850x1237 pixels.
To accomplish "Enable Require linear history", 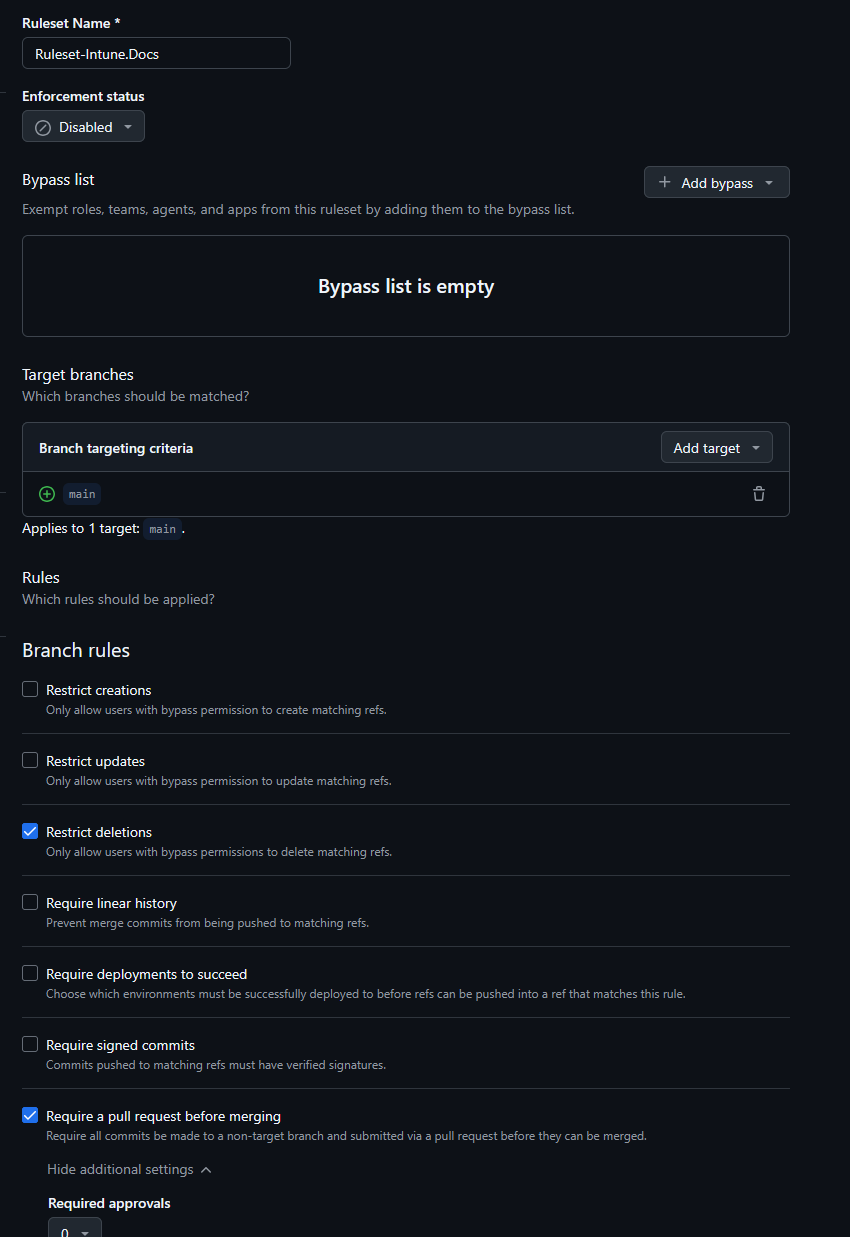I will point(29,901).
